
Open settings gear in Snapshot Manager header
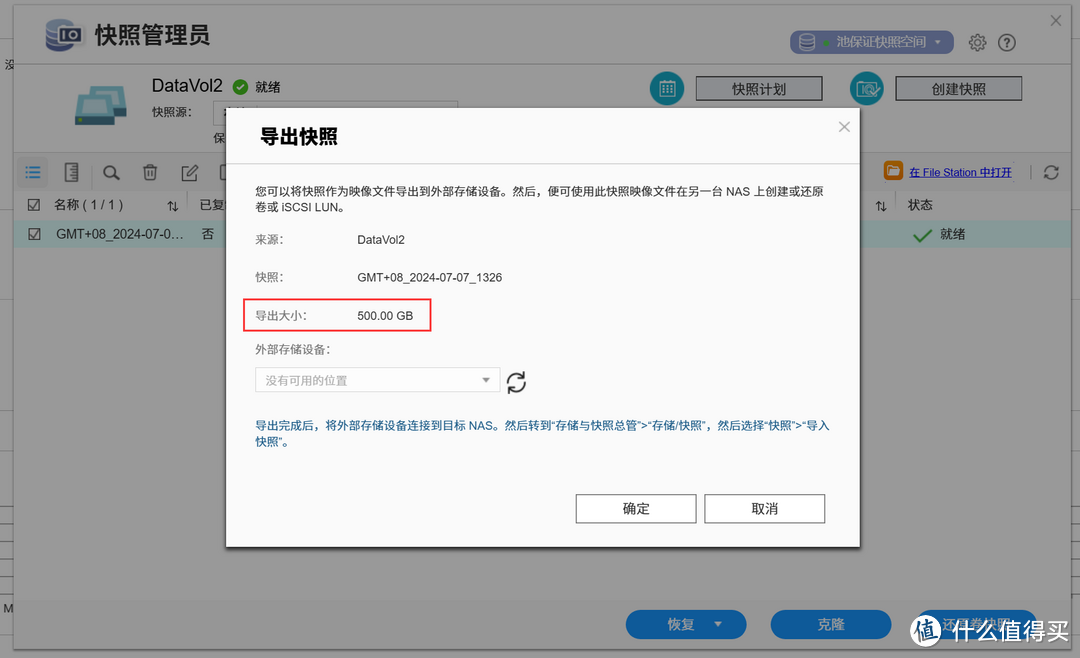(977, 43)
